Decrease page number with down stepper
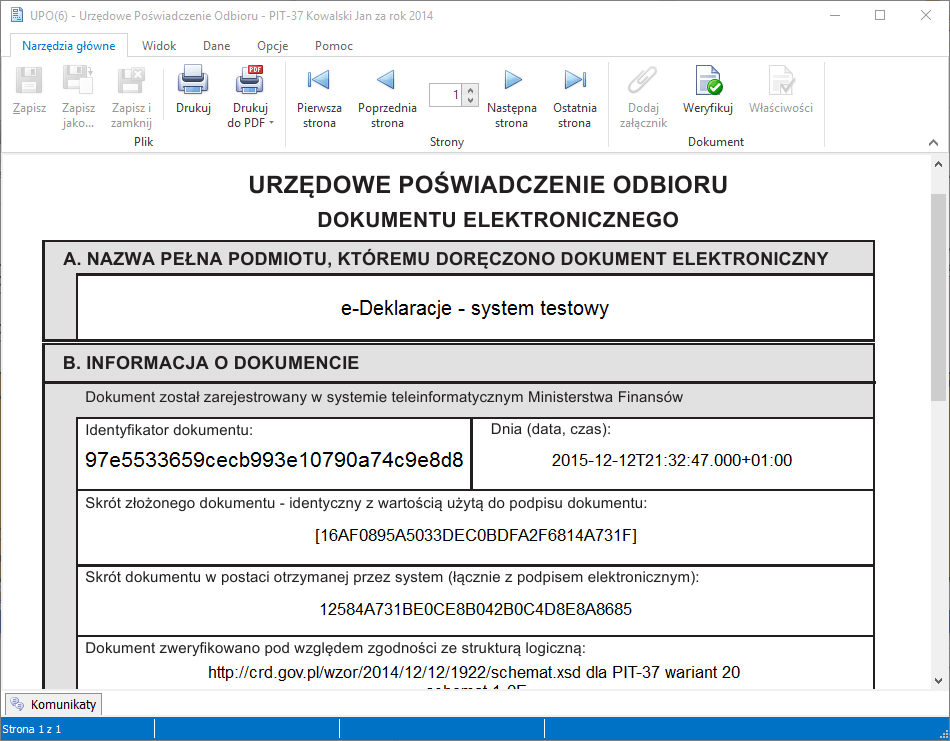The image size is (950, 741). (471, 101)
